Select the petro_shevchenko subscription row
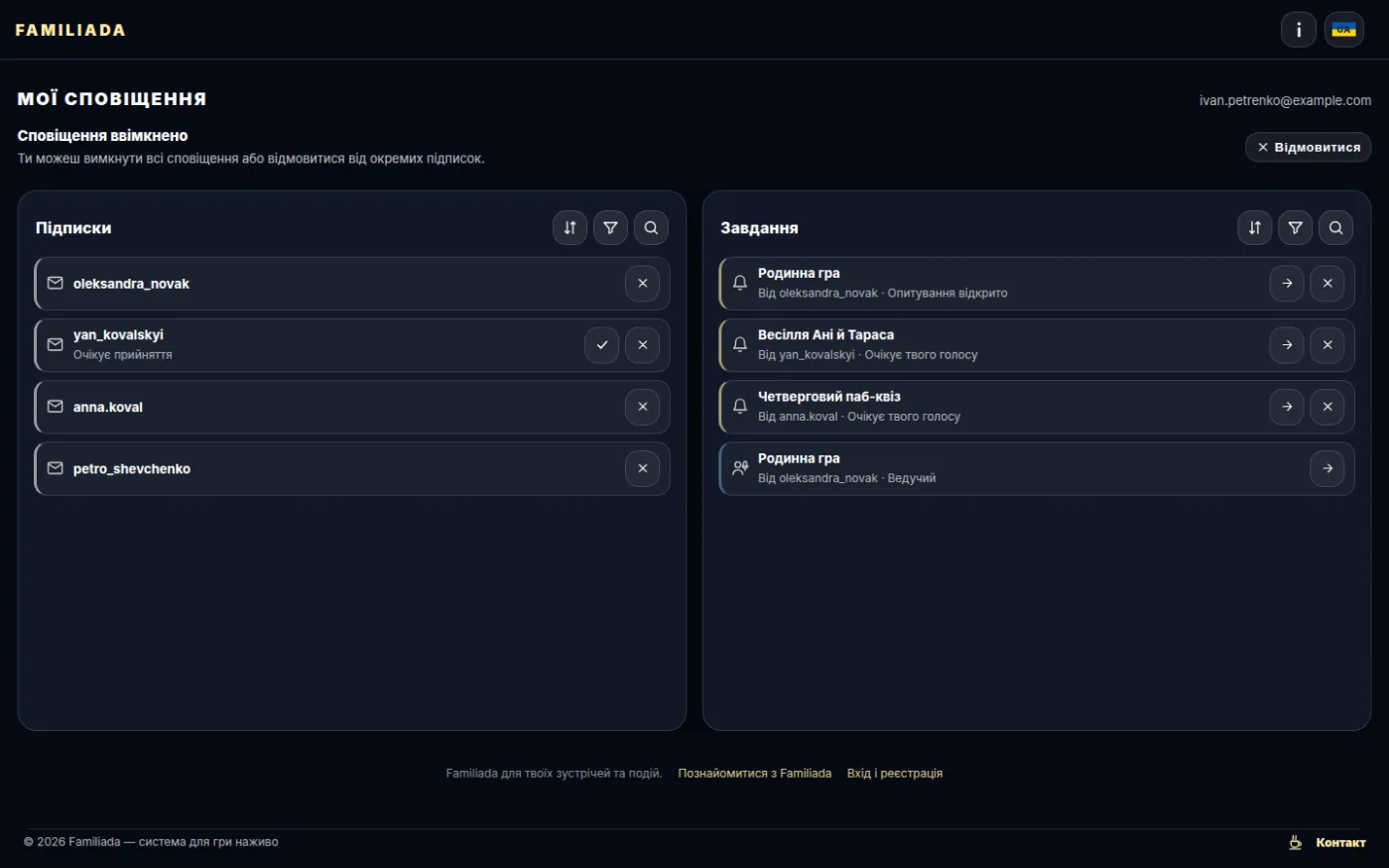The image size is (1389, 868). (352, 468)
